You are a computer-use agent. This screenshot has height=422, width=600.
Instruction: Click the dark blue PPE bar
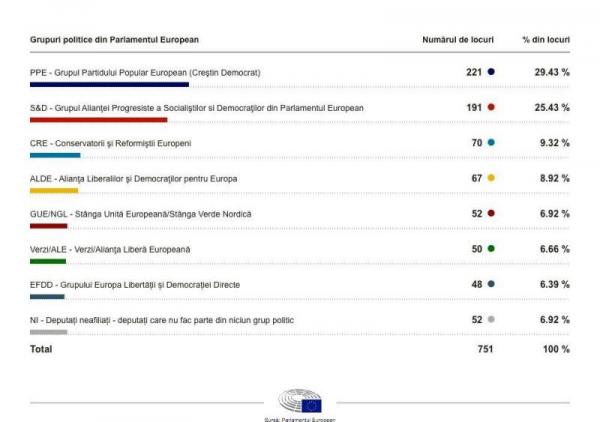coord(109,85)
